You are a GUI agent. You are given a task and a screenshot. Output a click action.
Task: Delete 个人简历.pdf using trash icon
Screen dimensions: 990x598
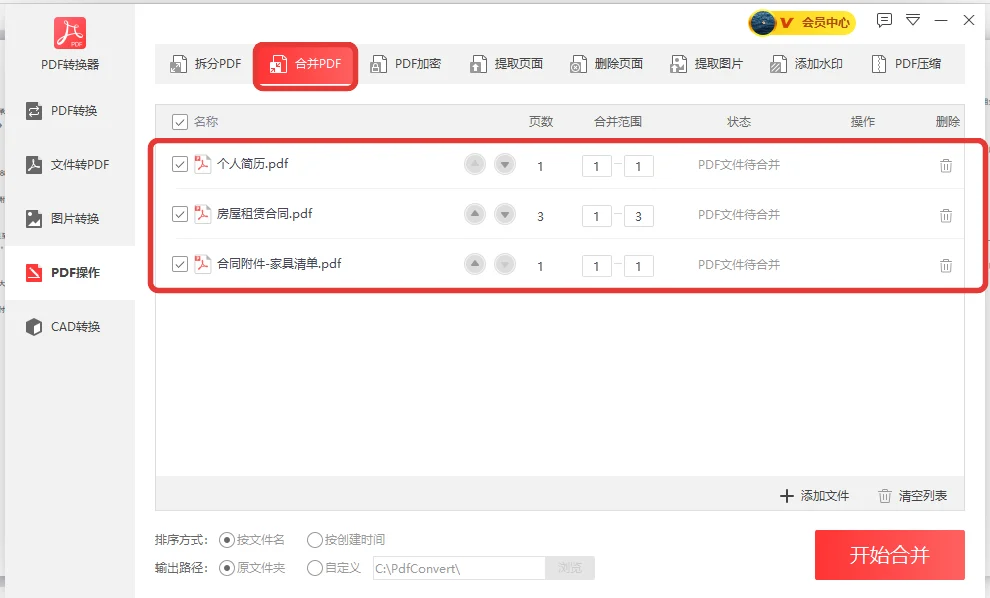coord(946,166)
